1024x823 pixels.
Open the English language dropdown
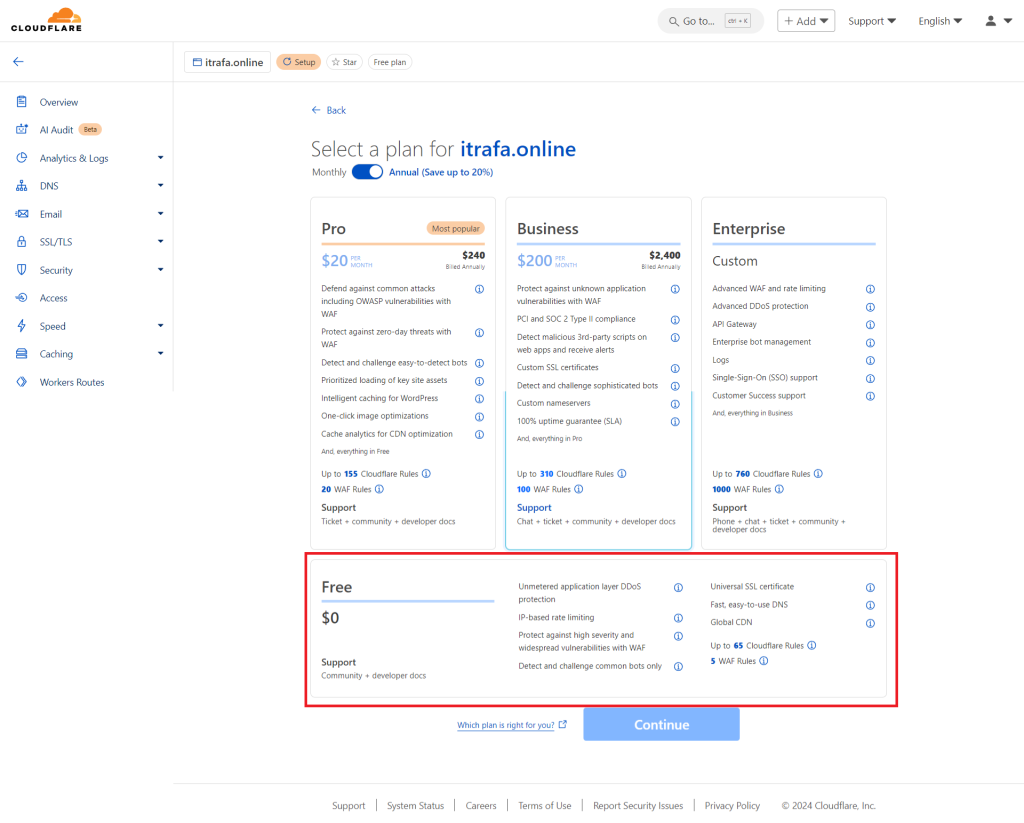(940, 21)
